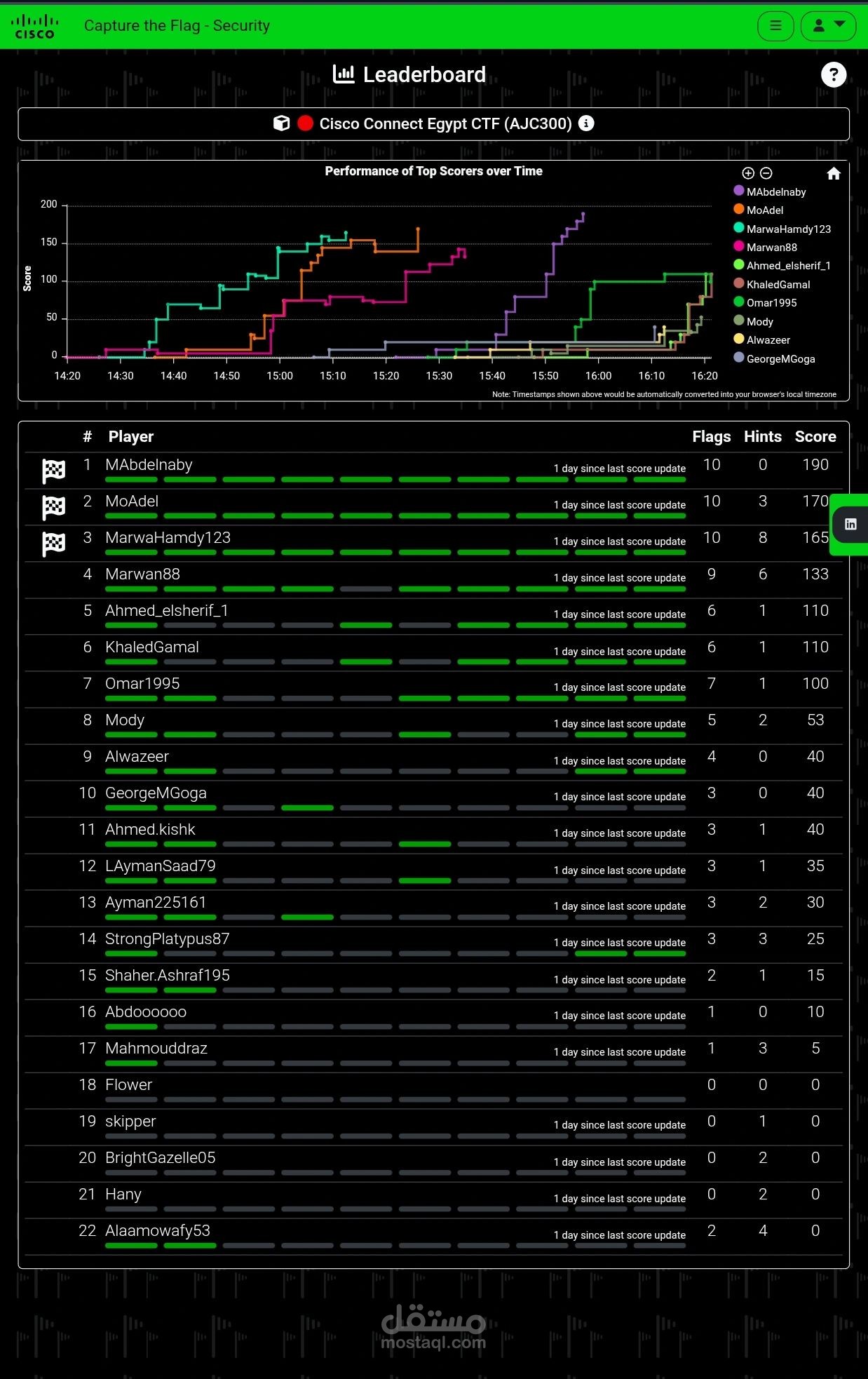Zoom out on the chart

pos(766,173)
